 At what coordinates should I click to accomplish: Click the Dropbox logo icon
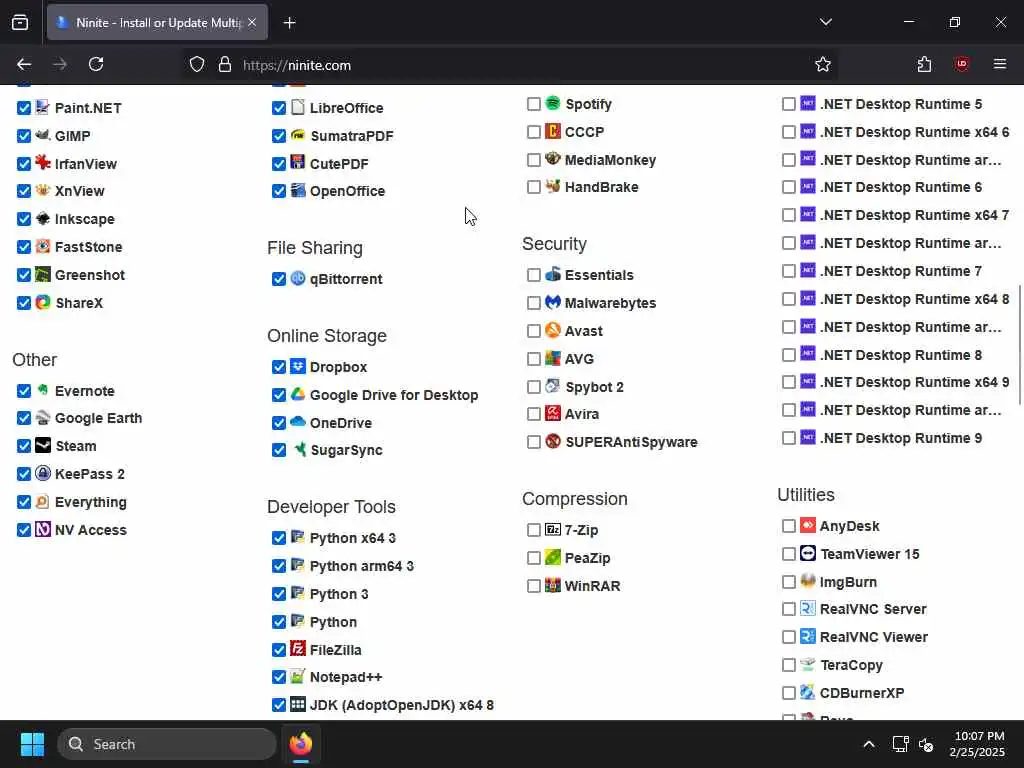click(x=298, y=366)
